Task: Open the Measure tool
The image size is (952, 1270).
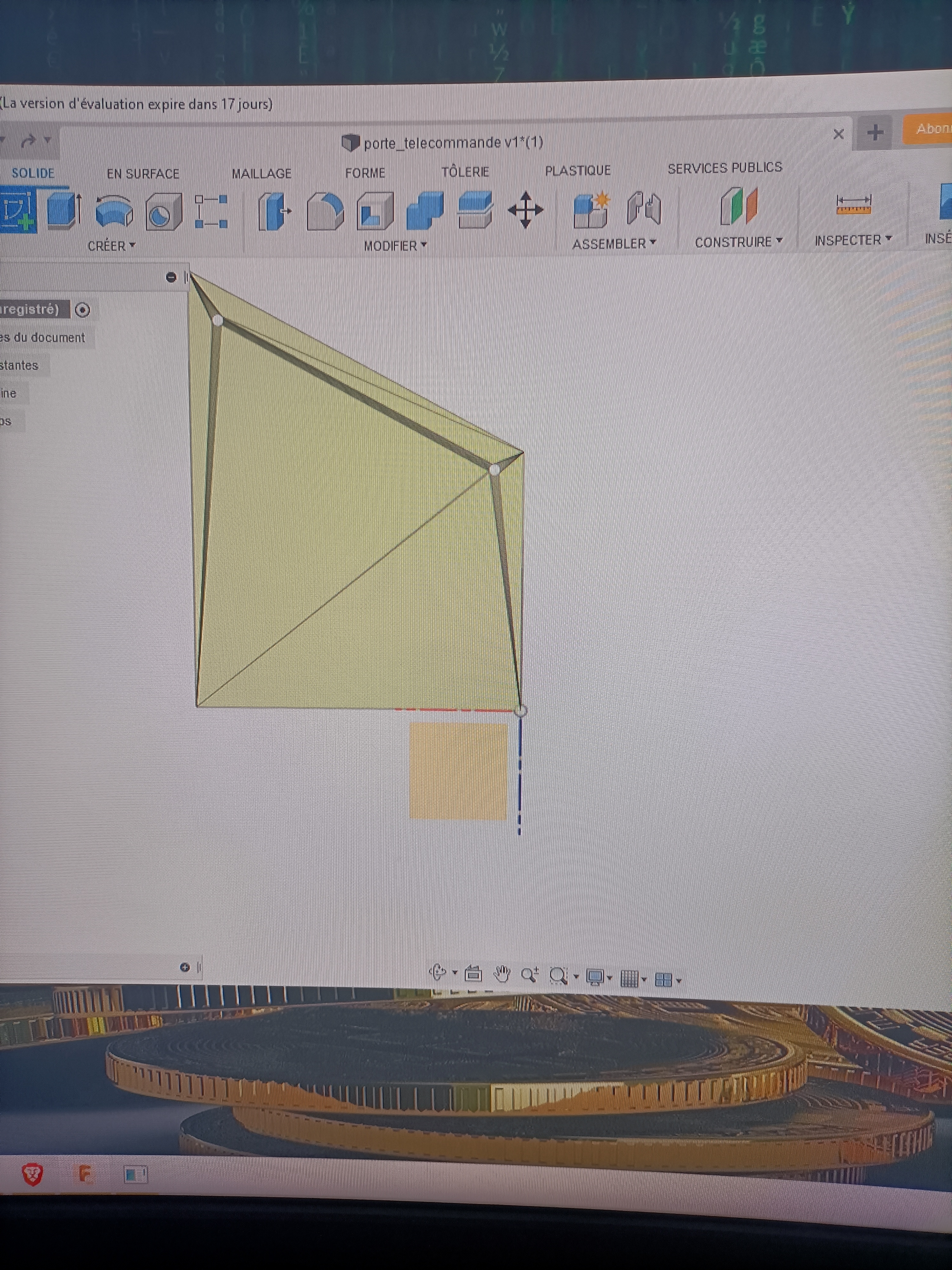Action: click(853, 205)
